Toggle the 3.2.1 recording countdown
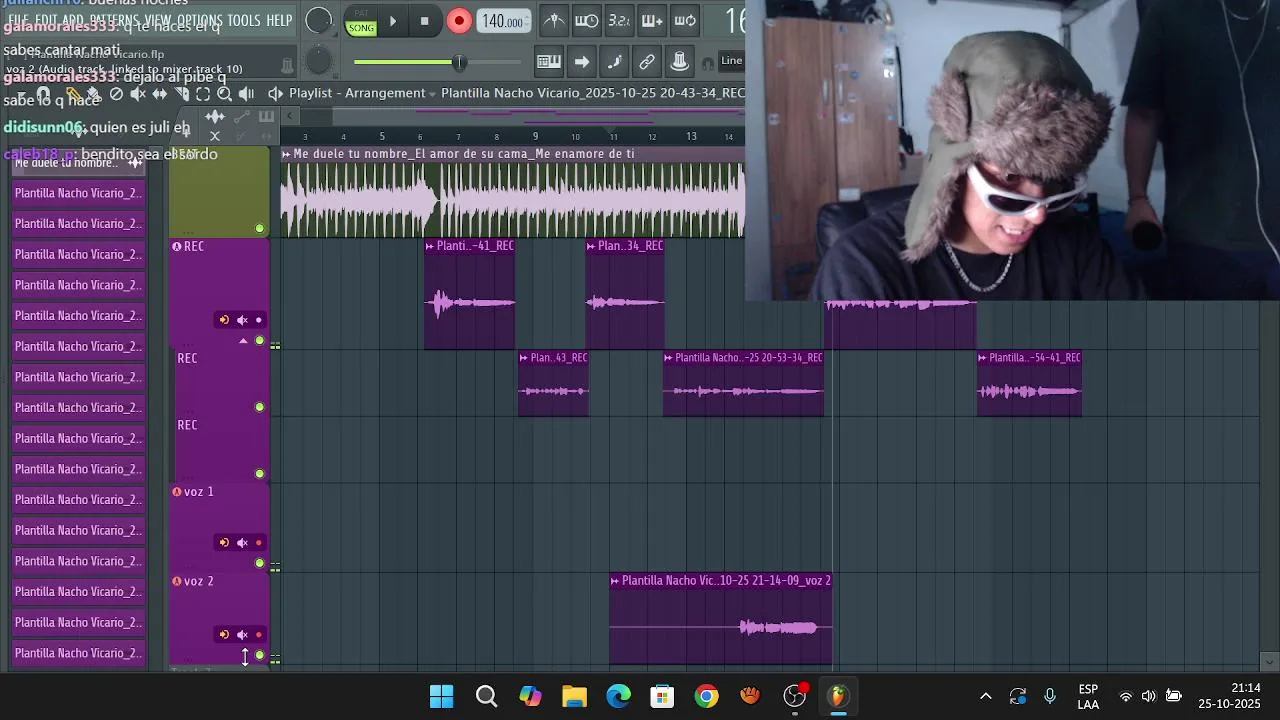The width and height of the screenshot is (1280, 720). click(x=619, y=21)
